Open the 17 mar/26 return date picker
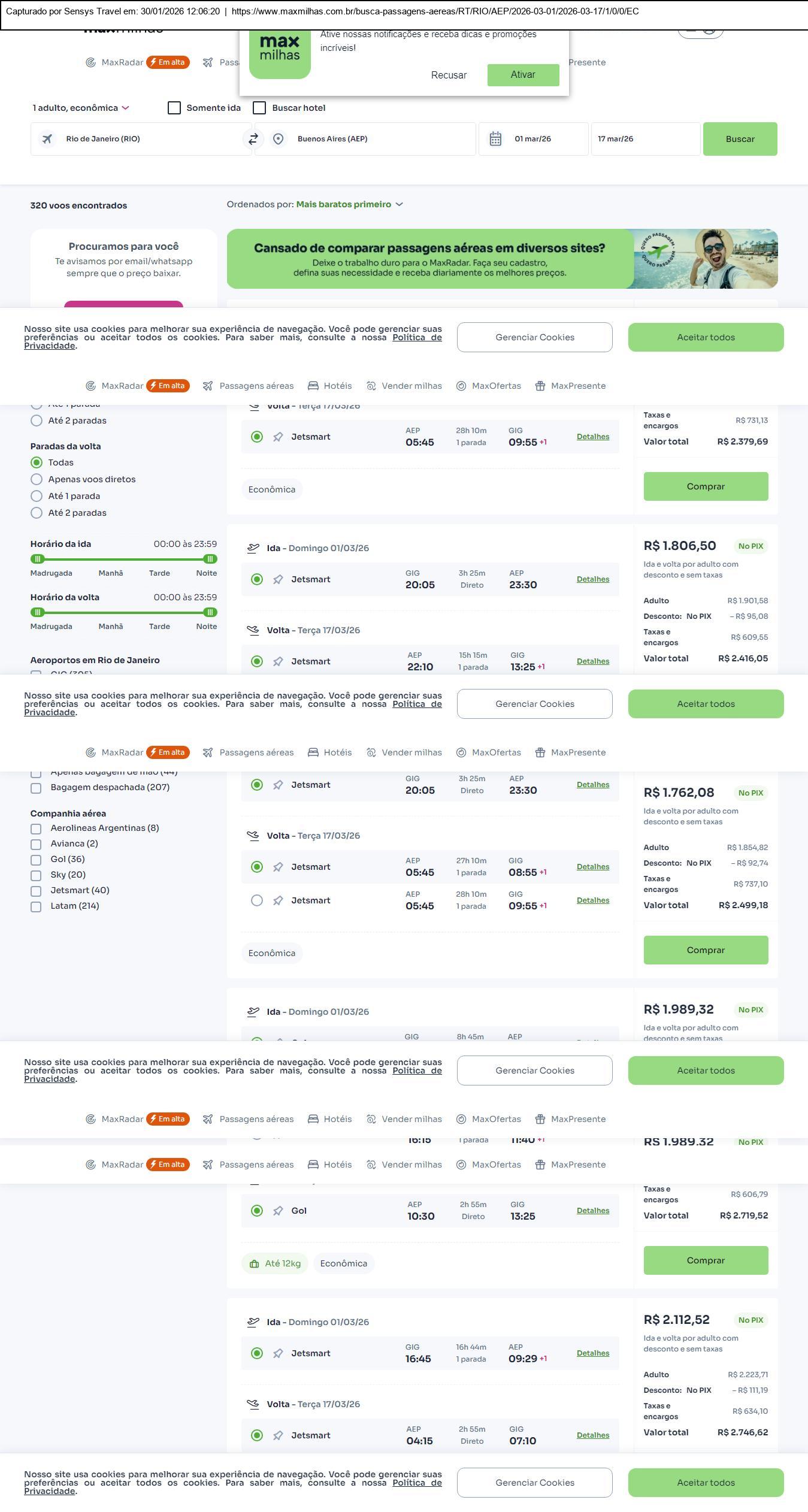808x1512 pixels. [x=645, y=139]
